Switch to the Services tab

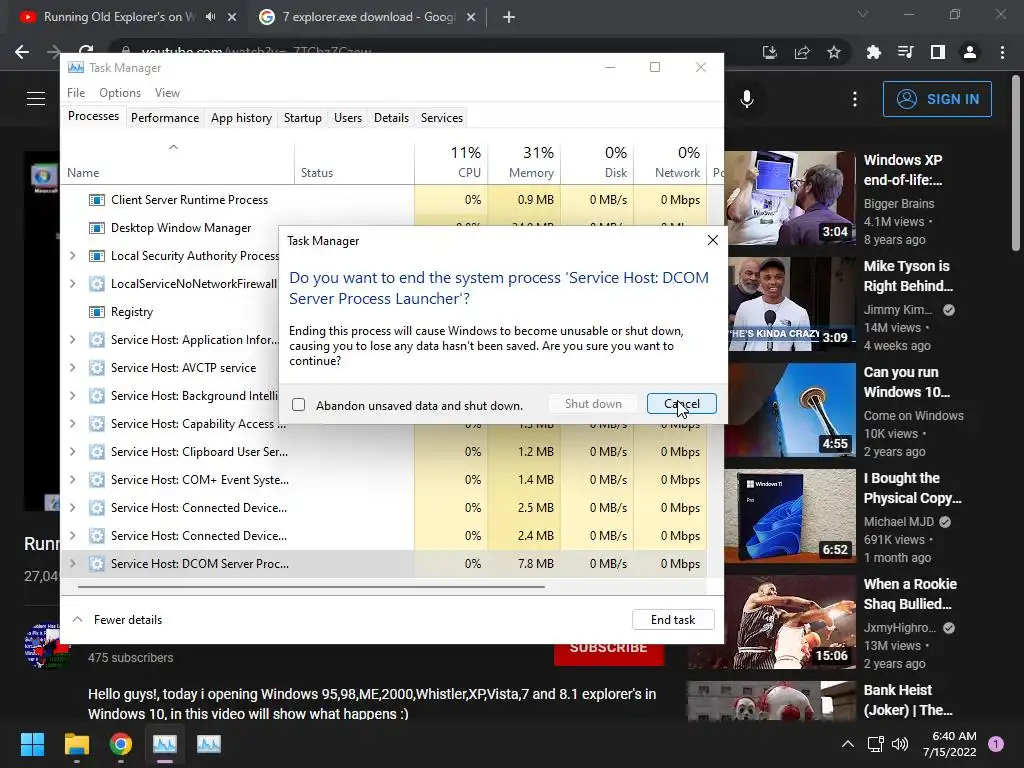[441, 118]
